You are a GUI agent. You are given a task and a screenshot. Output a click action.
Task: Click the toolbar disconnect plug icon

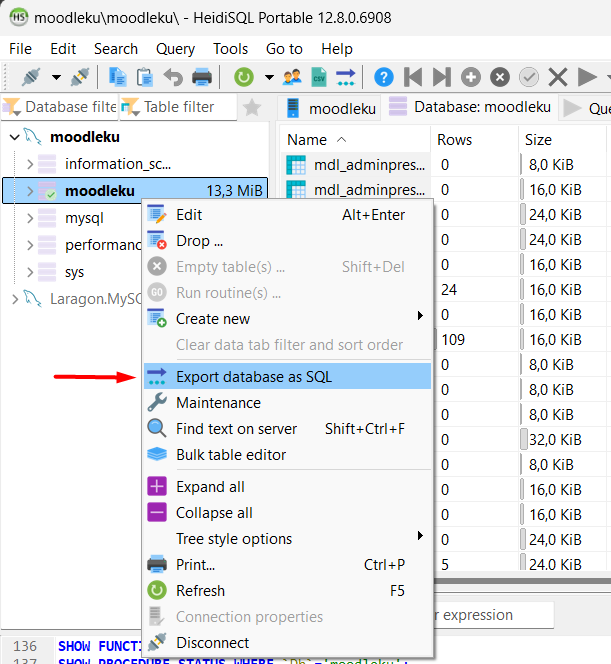tap(80, 77)
